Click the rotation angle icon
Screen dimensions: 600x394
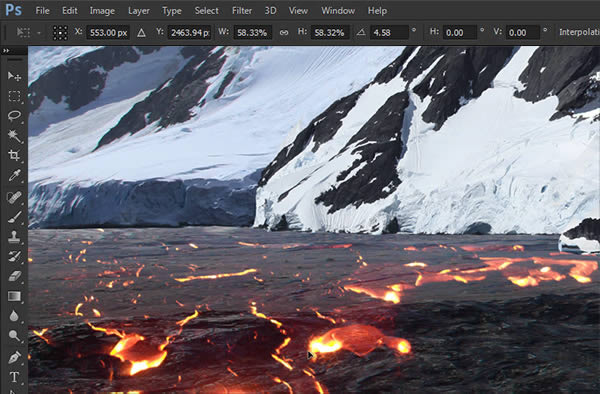point(361,33)
